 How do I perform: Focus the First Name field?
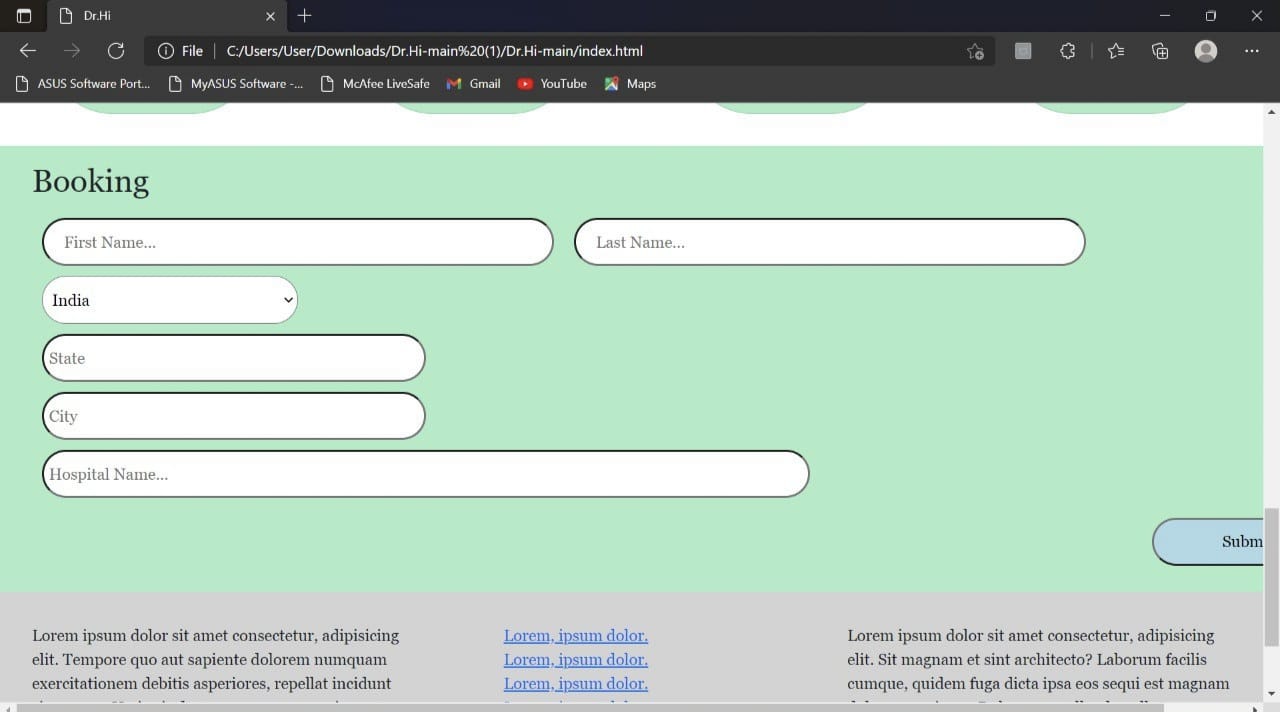coord(298,242)
